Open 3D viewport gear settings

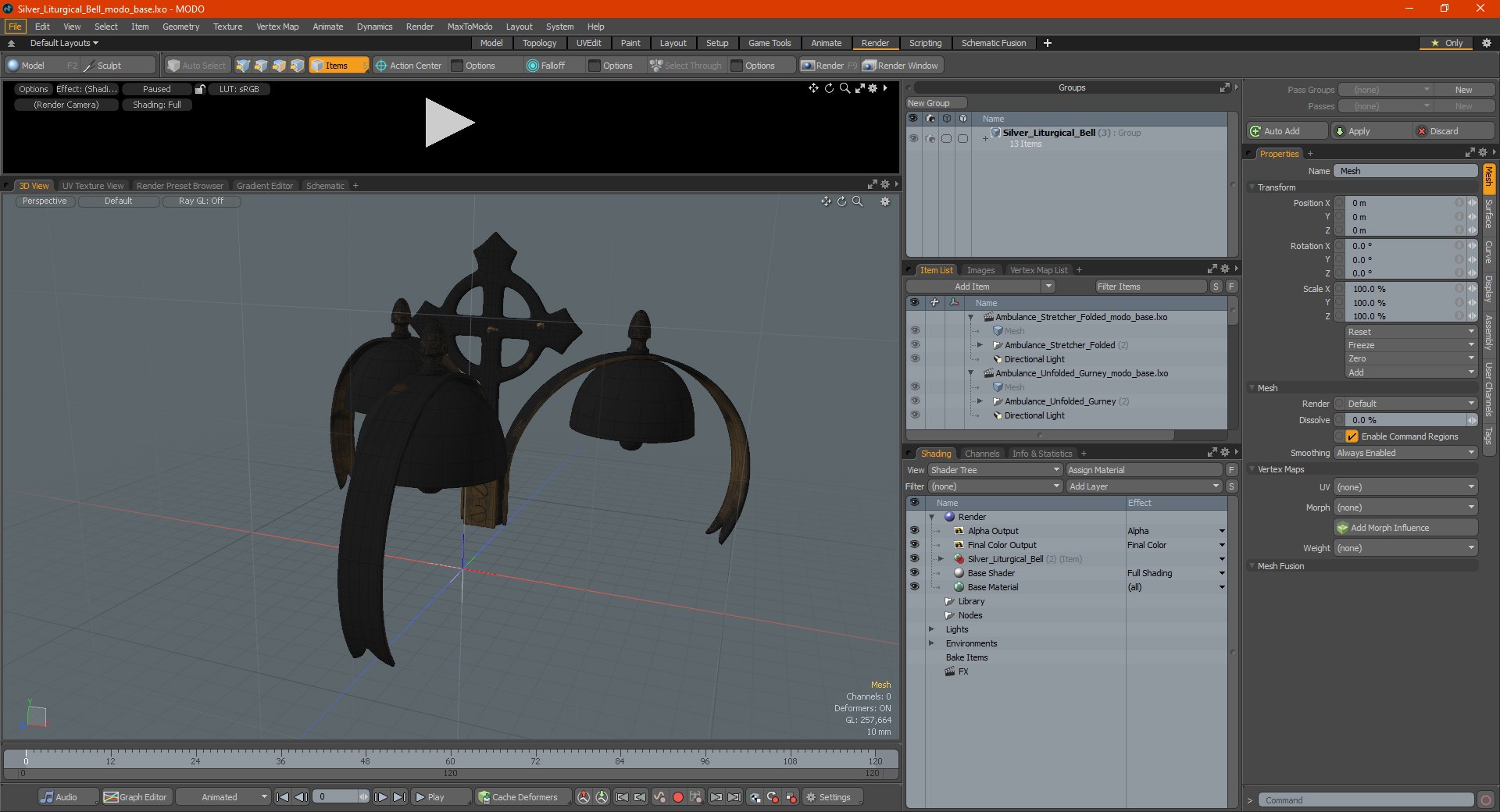coord(885,201)
